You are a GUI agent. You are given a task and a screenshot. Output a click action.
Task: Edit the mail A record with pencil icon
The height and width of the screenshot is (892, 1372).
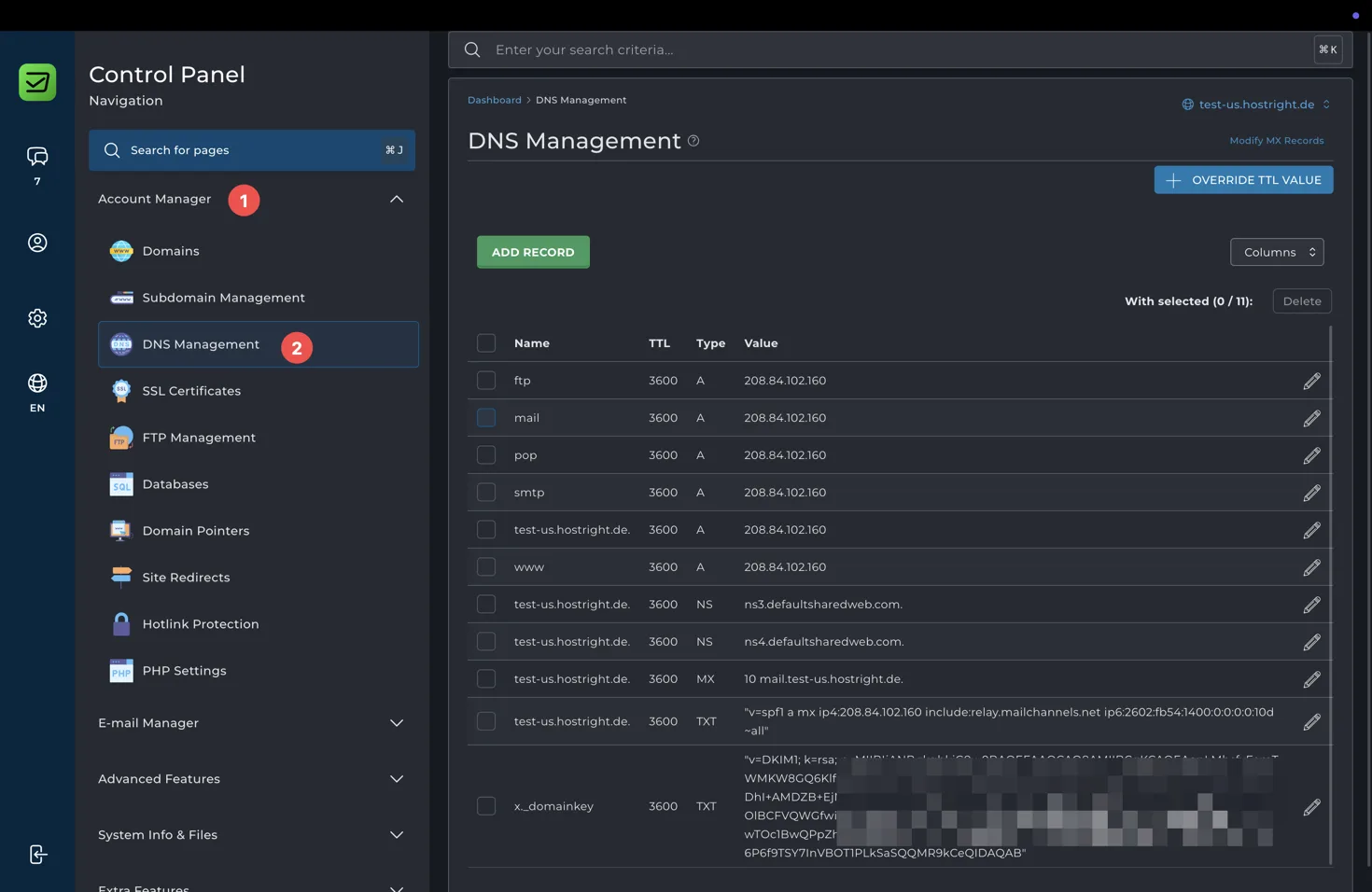pos(1311,418)
